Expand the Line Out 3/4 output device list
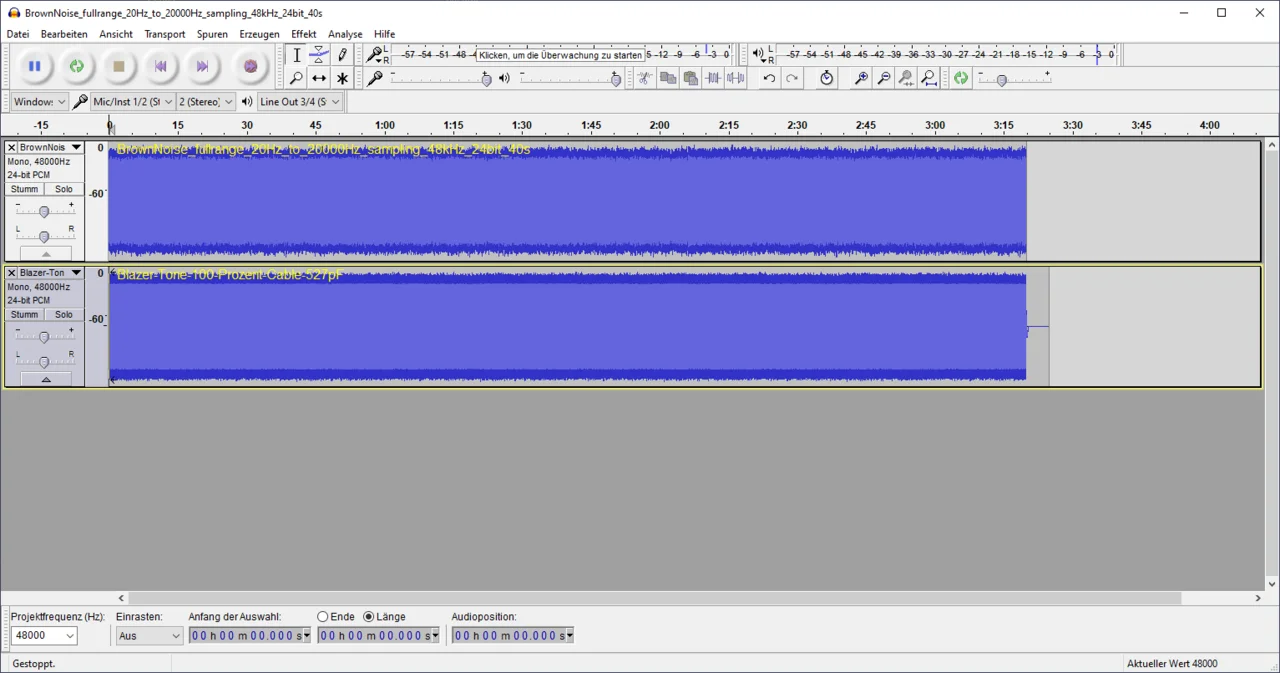The height and width of the screenshot is (673, 1280). pyautogui.click(x=334, y=102)
